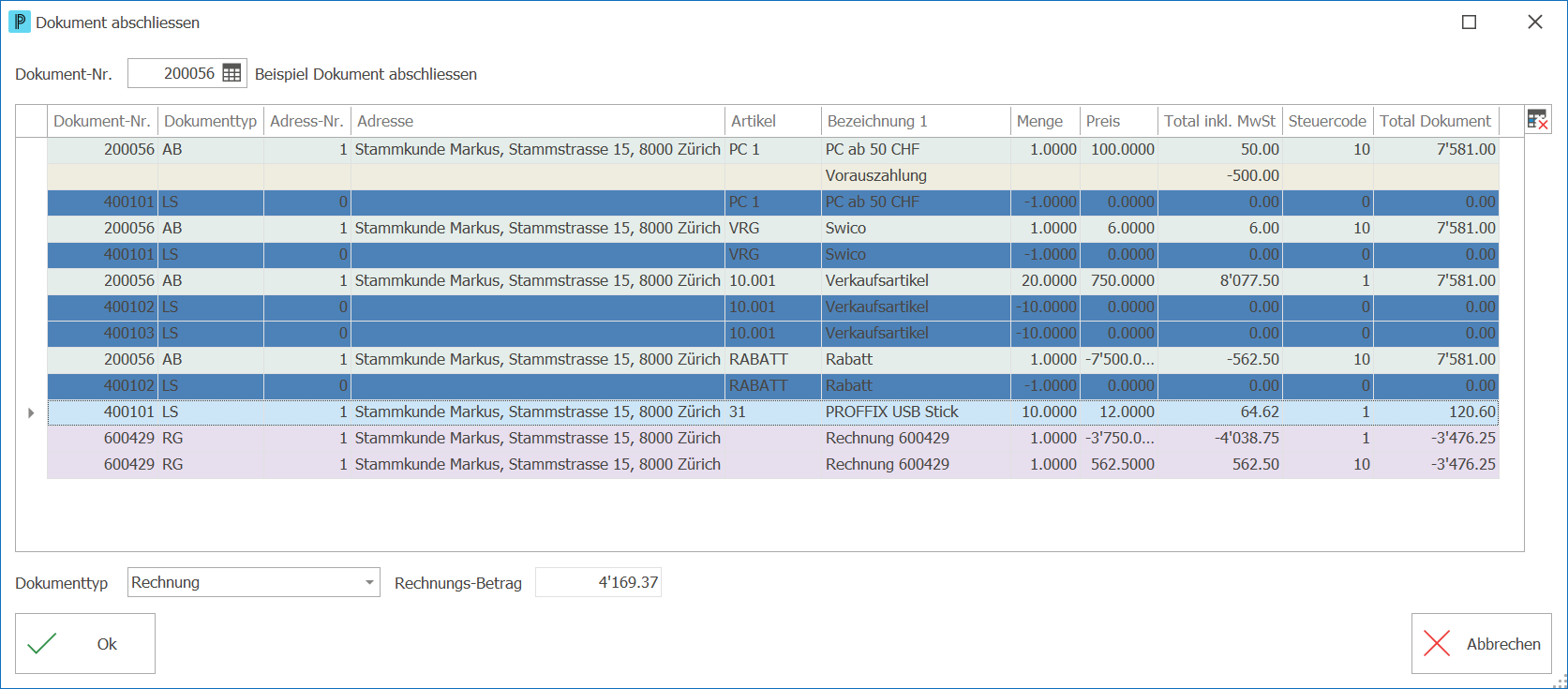Click the PC 1 article in AB row
Screen dimensions: 1568x689
click(x=773, y=149)
